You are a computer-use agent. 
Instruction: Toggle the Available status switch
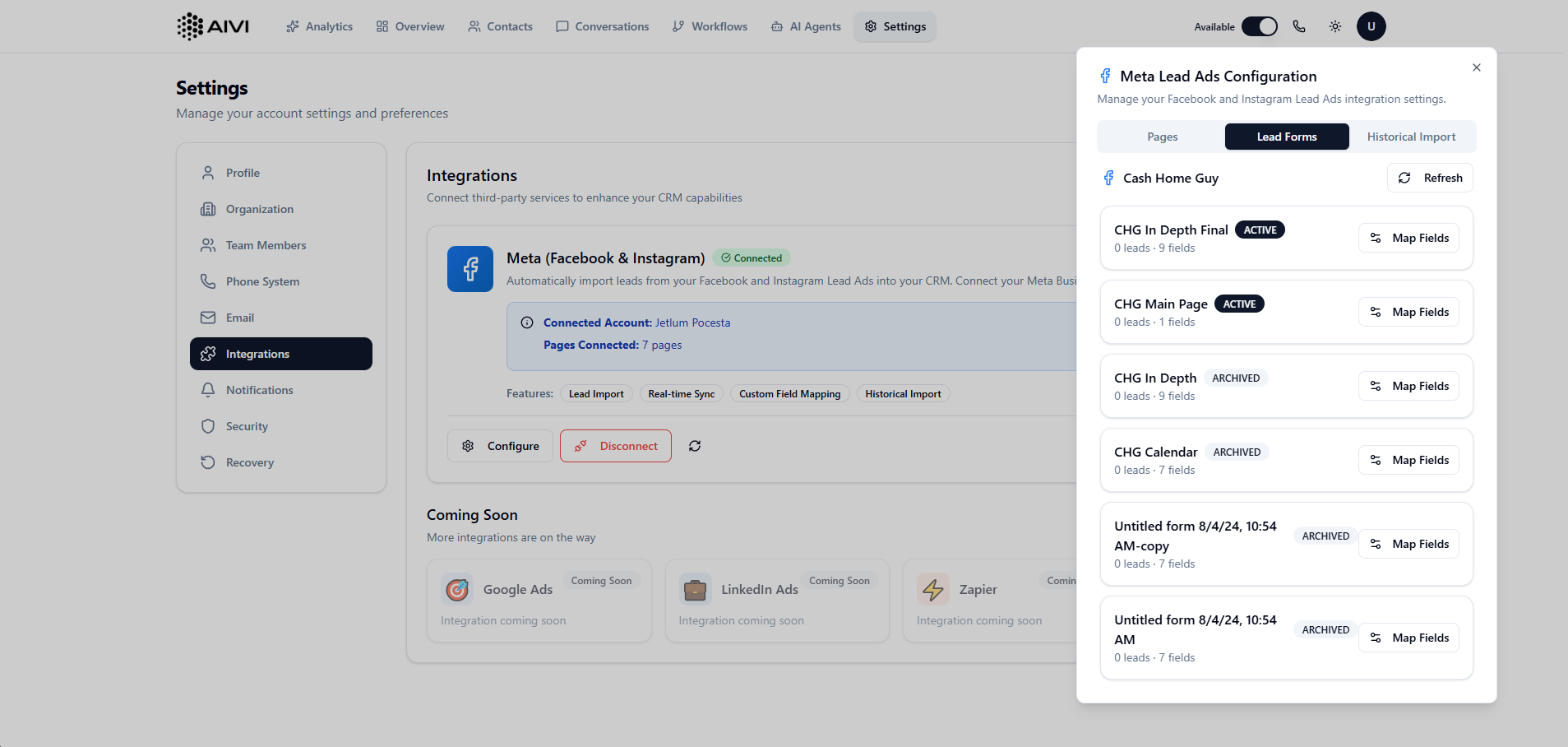1259,26
